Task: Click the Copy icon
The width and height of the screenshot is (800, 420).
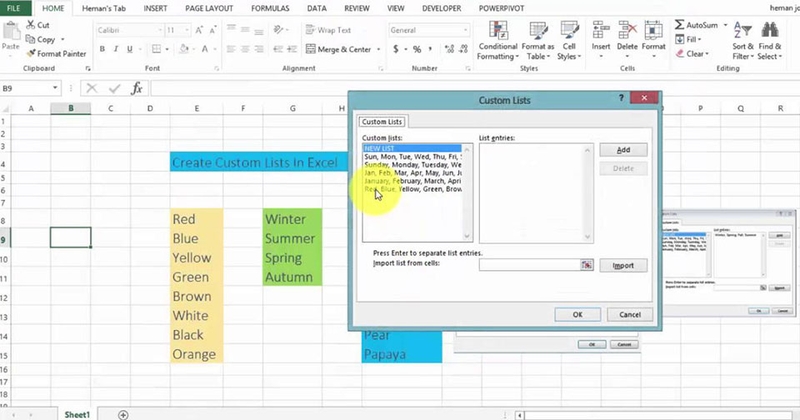Action: 31,39
